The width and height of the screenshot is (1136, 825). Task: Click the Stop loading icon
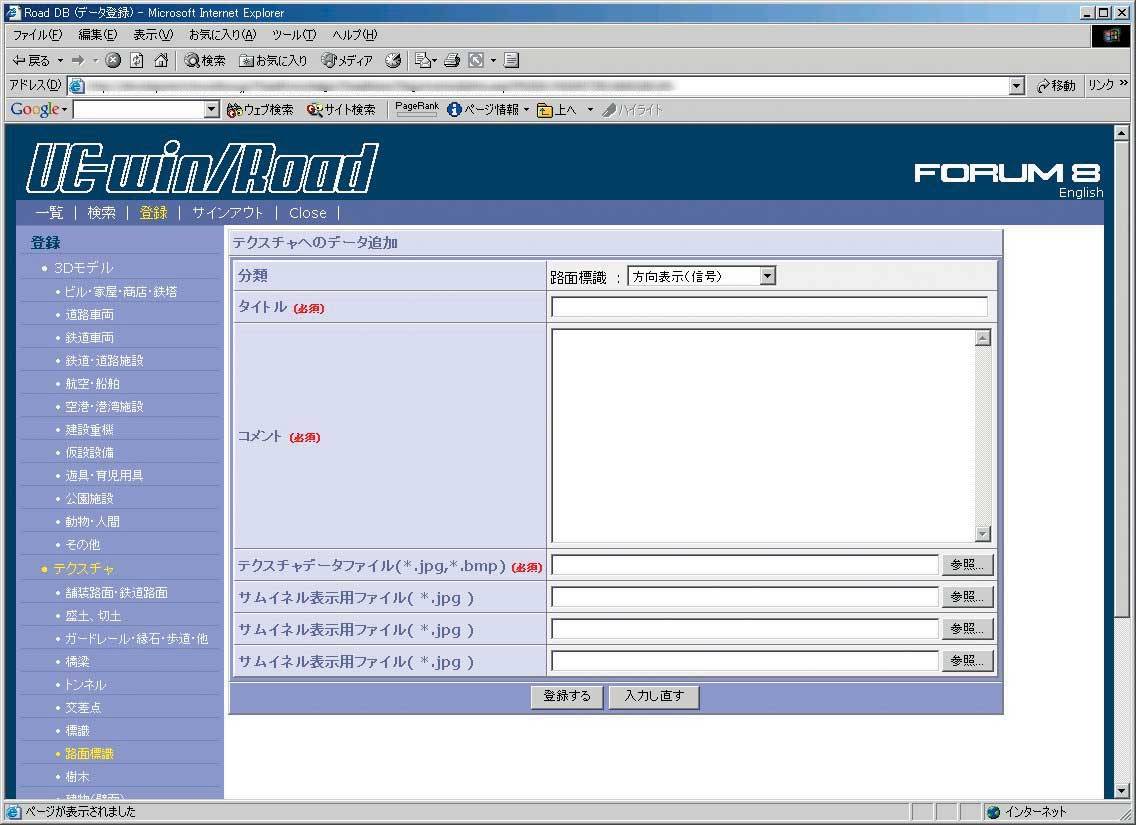click(113, 60)
